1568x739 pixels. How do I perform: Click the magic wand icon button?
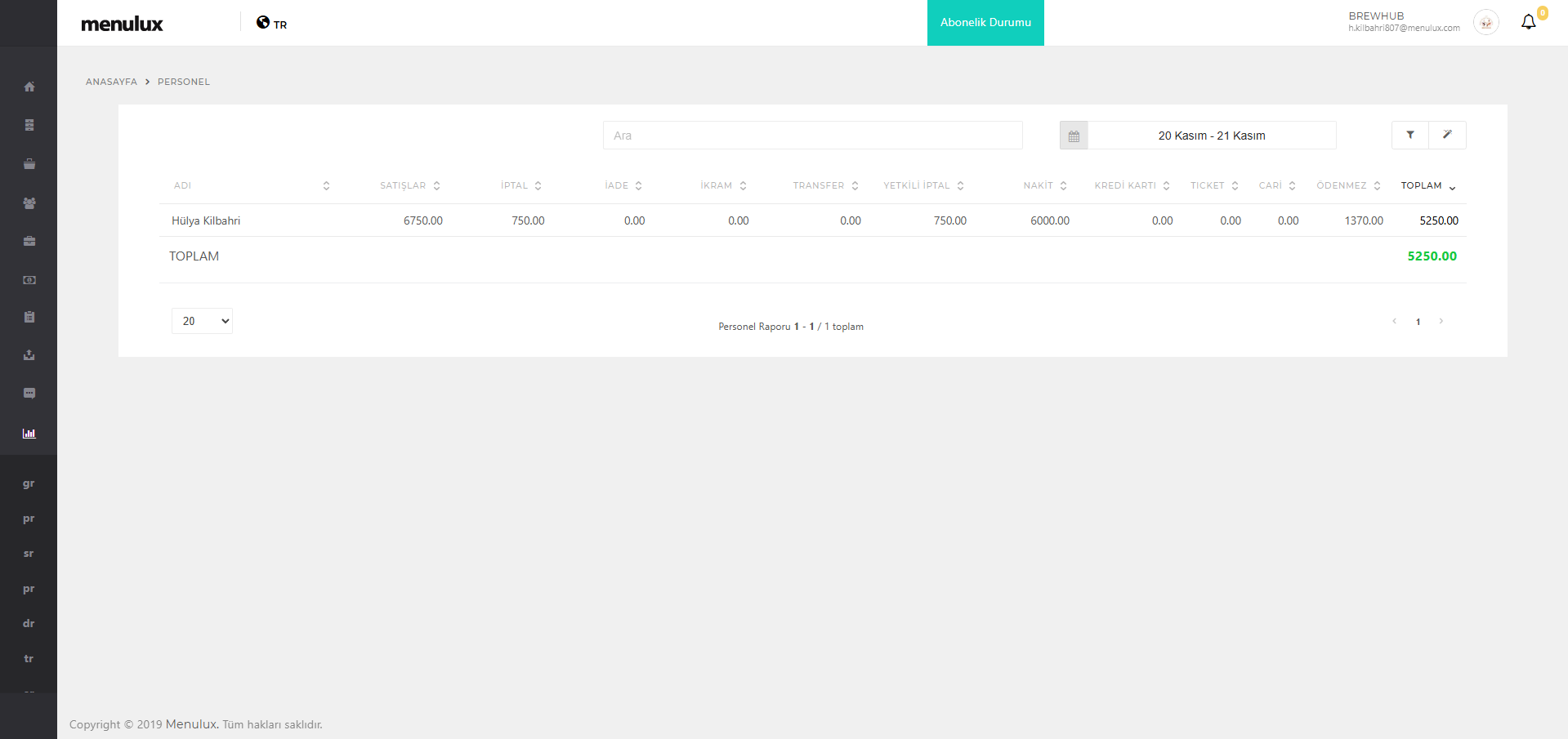pos(1447,136)
